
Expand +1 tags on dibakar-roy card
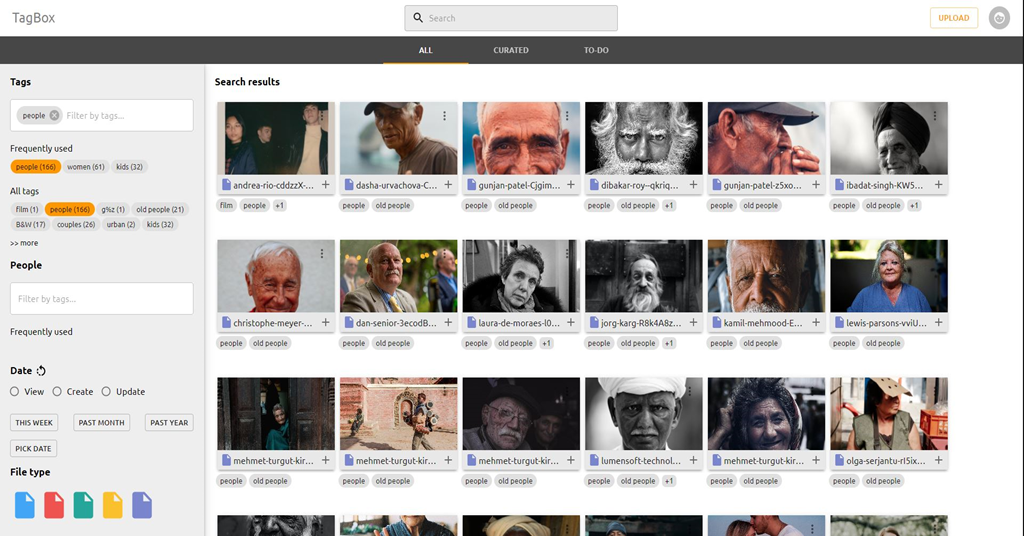[x=669, y=206]
